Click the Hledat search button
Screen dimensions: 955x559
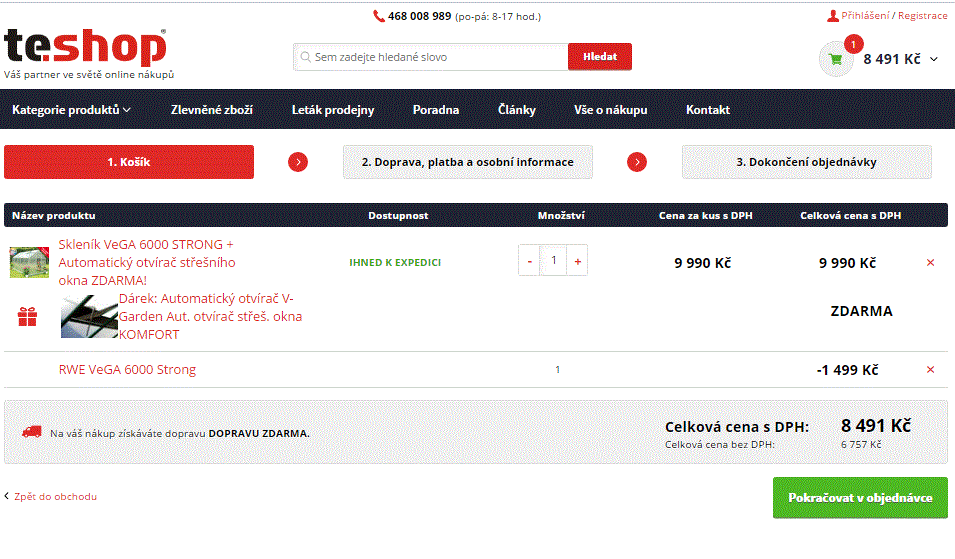600,57
